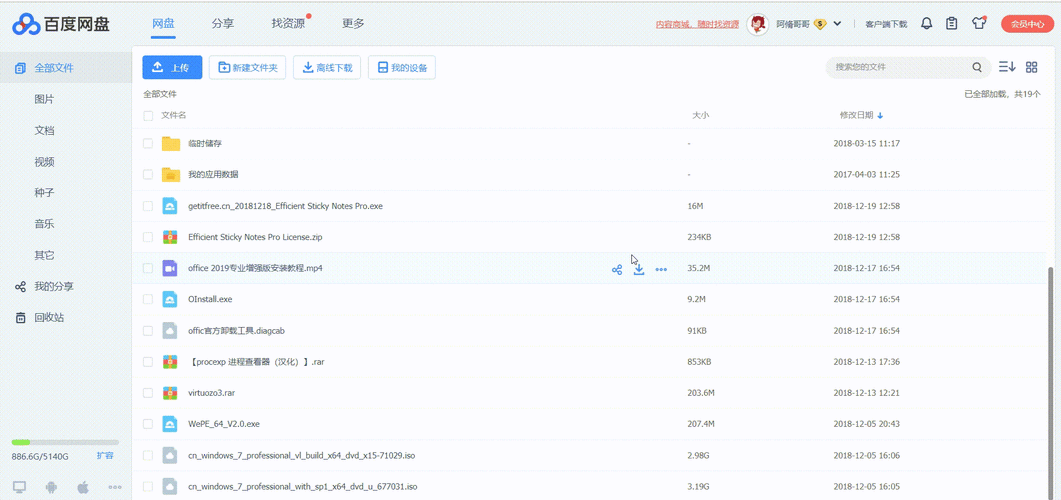This screenshot has height=500, width=1061.
Task: Click the zip icon of Efficient Sticky Notes License
Action: pyautogui.click(x=170, y=237)
